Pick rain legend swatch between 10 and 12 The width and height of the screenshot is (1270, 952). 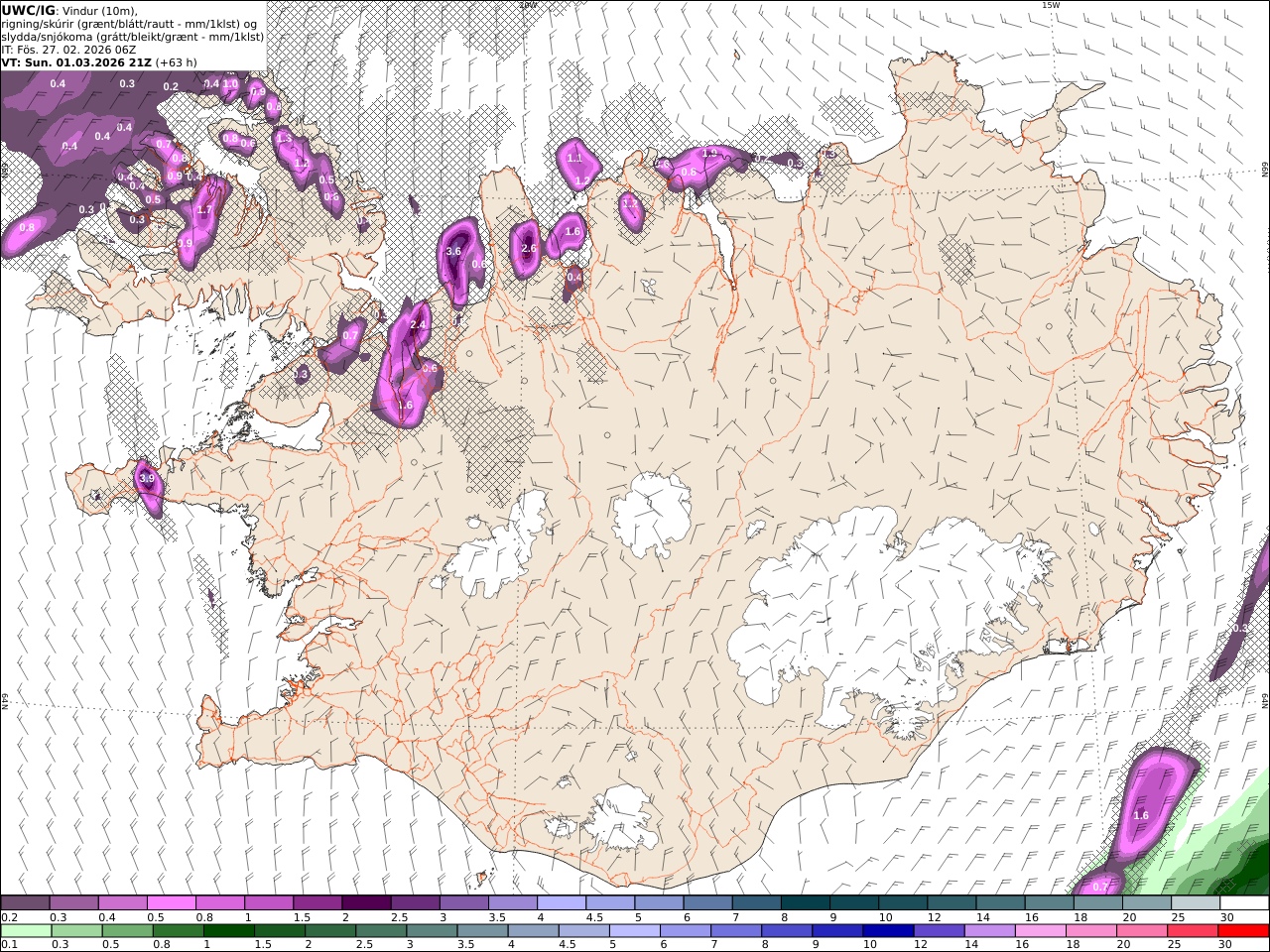pos(890,930)
